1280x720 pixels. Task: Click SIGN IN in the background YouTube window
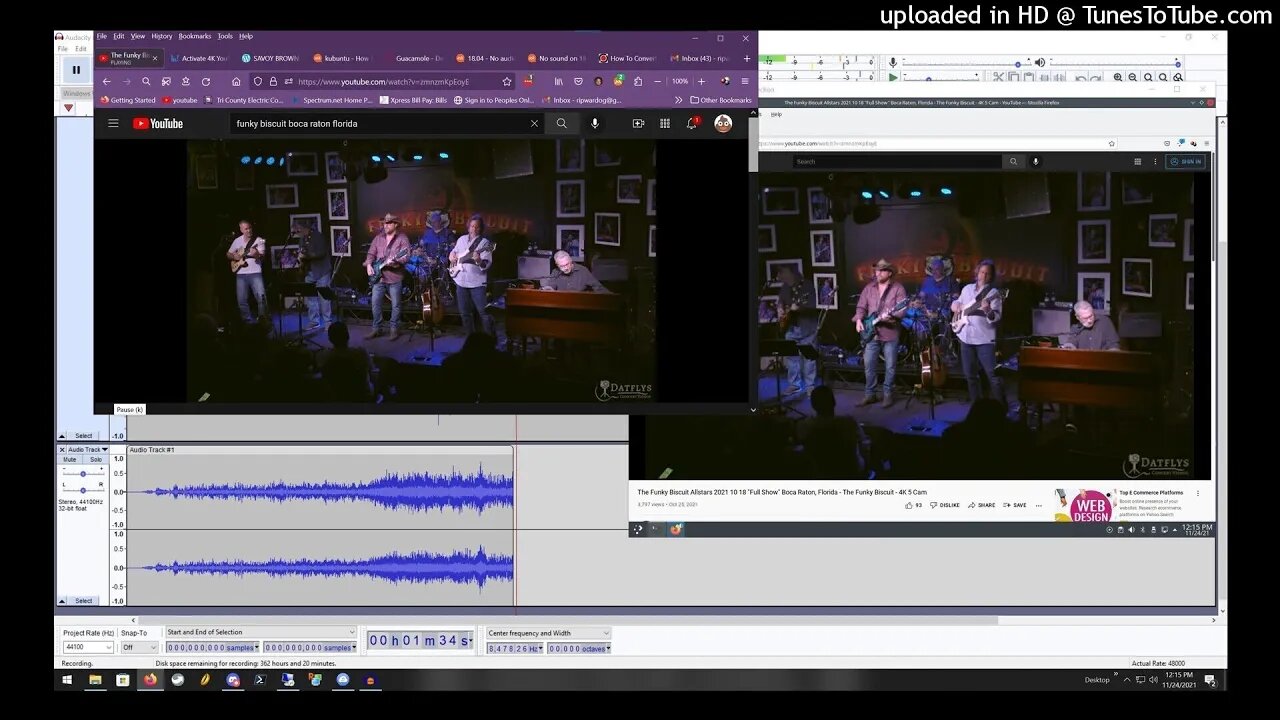click(1186, 161)
